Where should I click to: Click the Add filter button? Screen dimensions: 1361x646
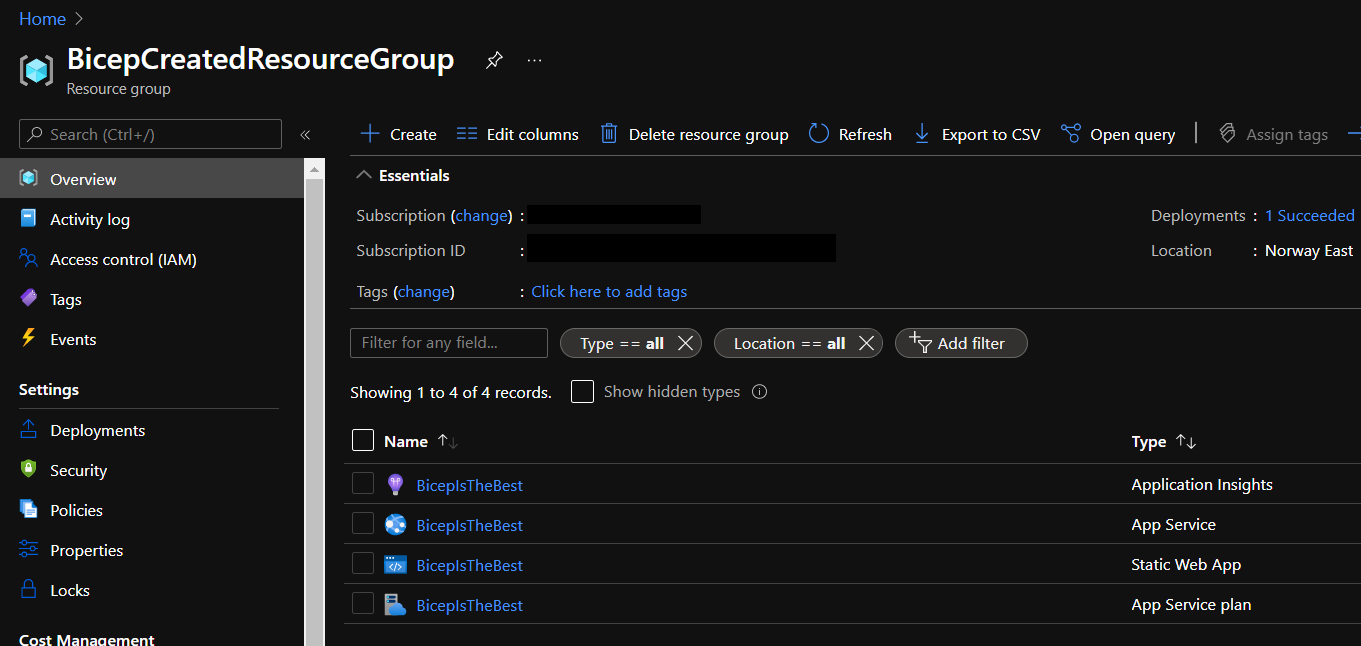[x=960, y=343]
